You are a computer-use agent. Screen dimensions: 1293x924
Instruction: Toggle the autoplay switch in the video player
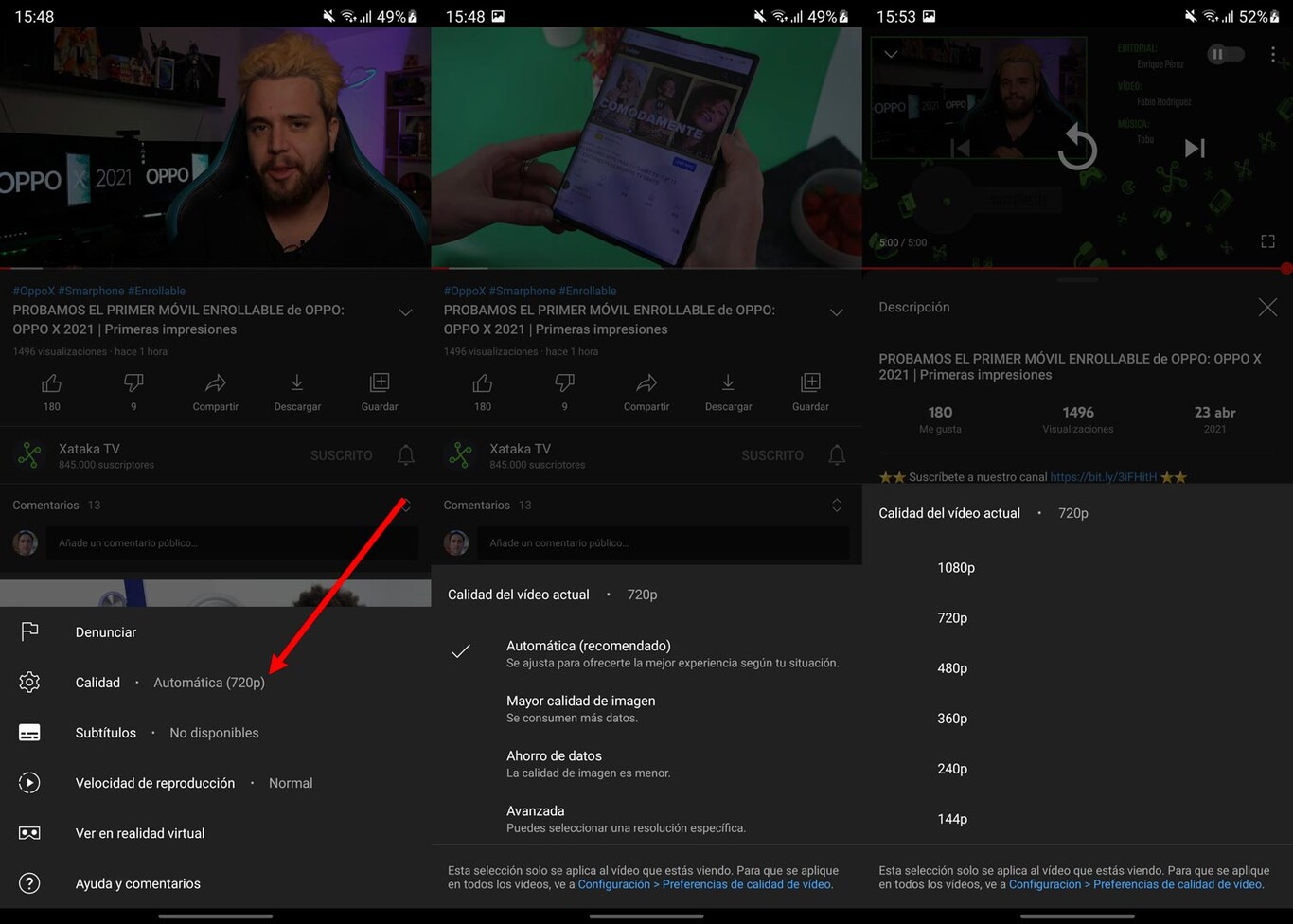(1225, 55)
